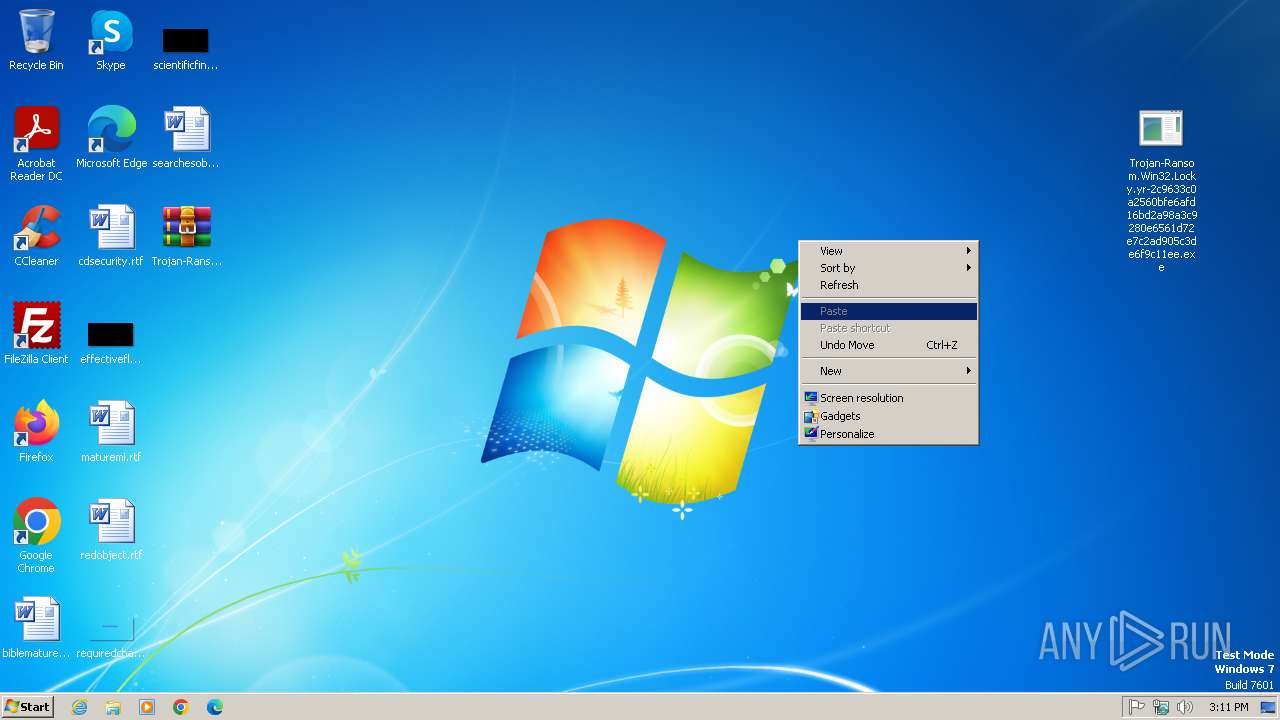Expand the New submenu
The image size is (1280, 720).
point(889,371)
